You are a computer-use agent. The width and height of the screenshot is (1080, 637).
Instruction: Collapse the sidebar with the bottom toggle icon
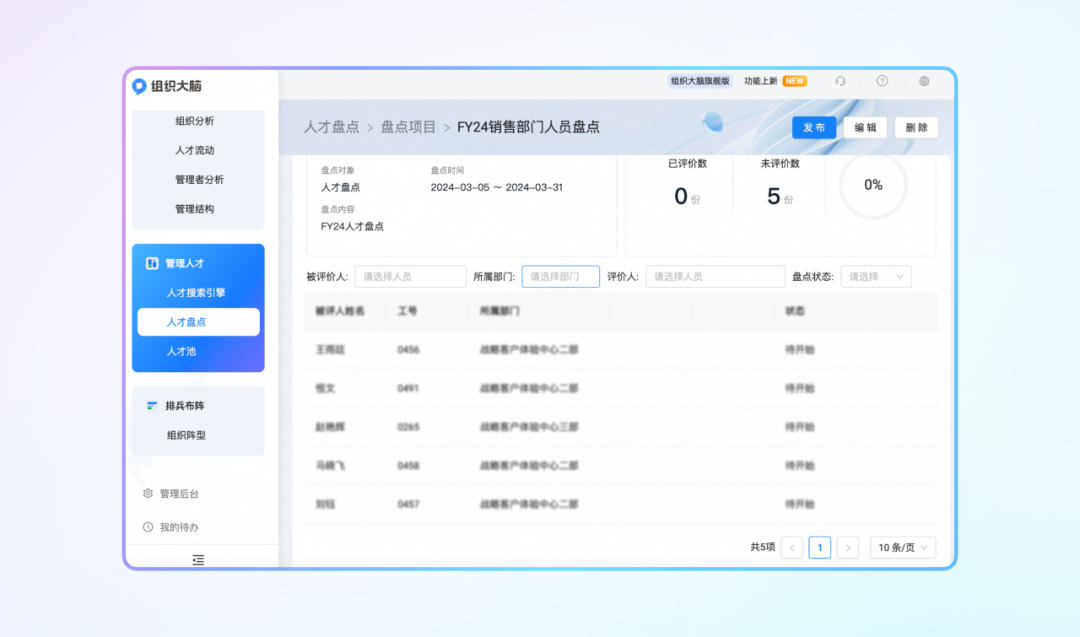coord(198,560)
